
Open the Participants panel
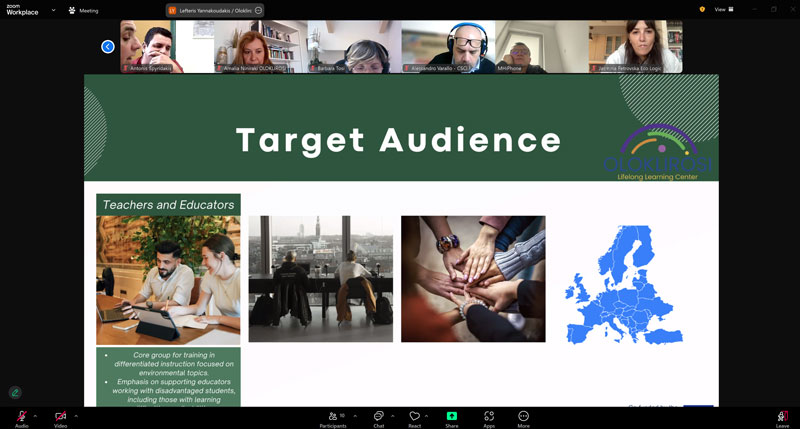coord(333,416)
